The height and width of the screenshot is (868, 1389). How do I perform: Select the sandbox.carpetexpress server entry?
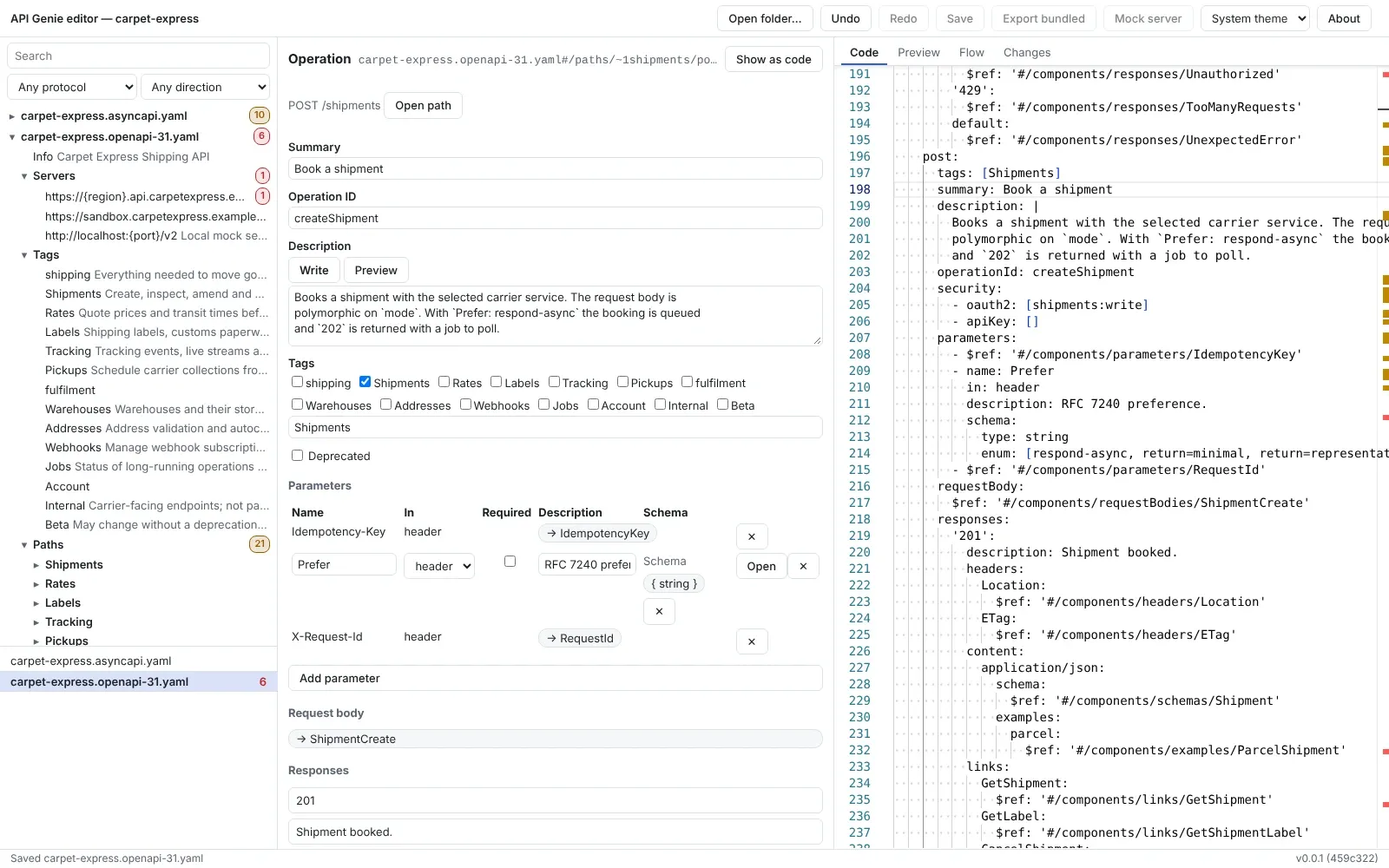pyautogui.click(x=155, y=216)
